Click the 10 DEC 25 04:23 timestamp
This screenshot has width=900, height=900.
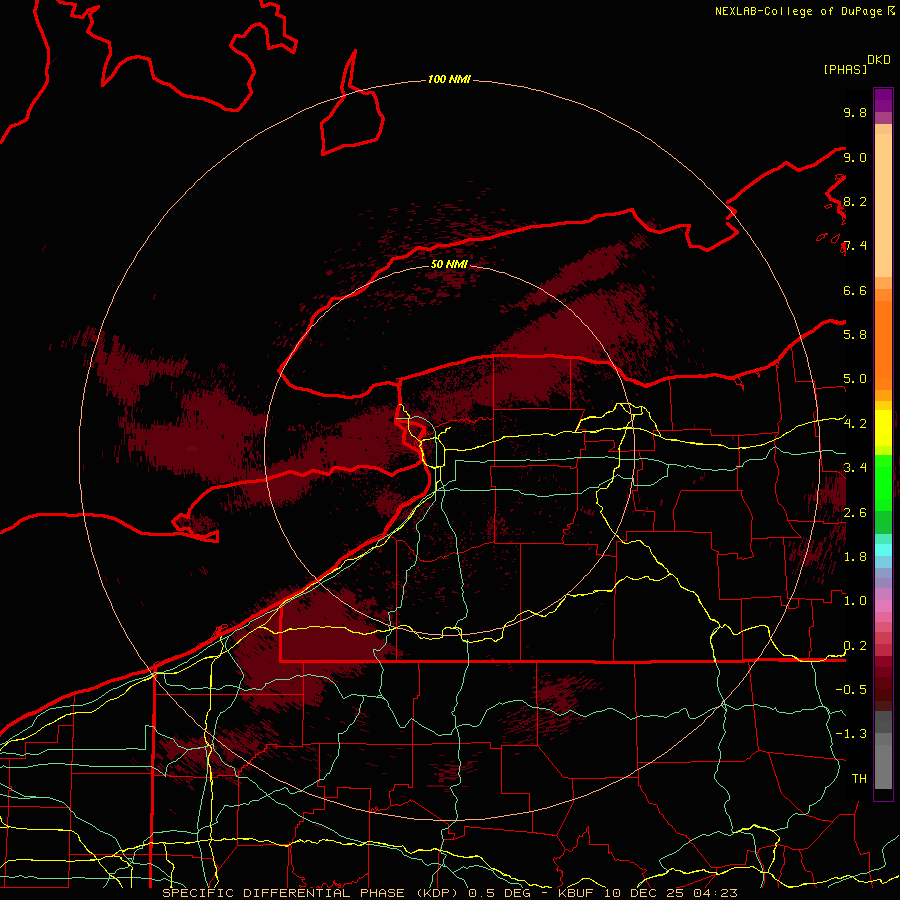(x=670, y=893)
